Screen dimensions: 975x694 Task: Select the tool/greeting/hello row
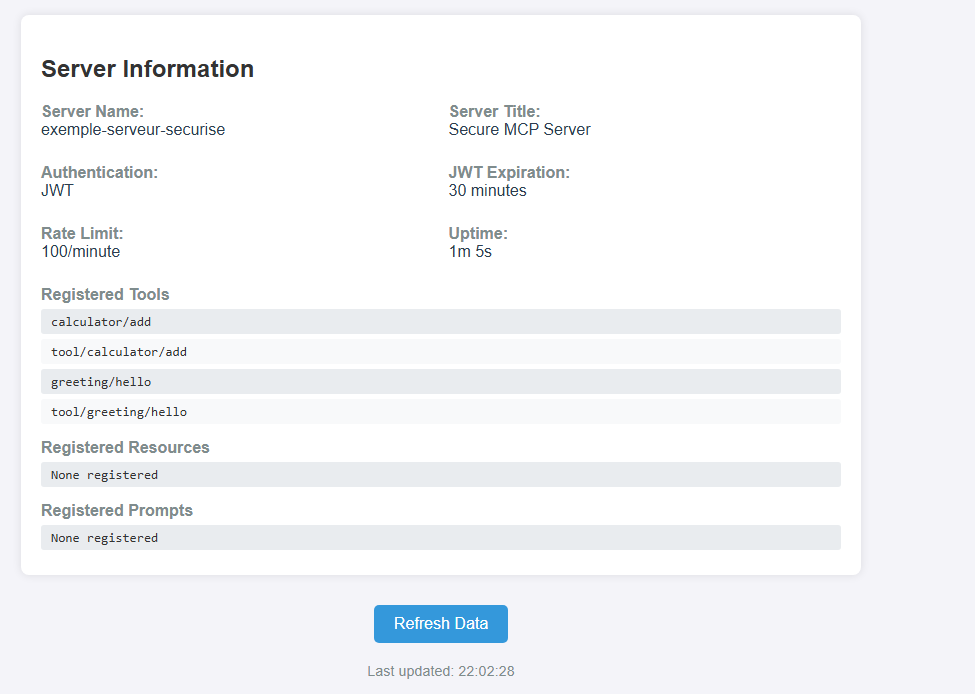pyautogui.click(x=440, y=411)
